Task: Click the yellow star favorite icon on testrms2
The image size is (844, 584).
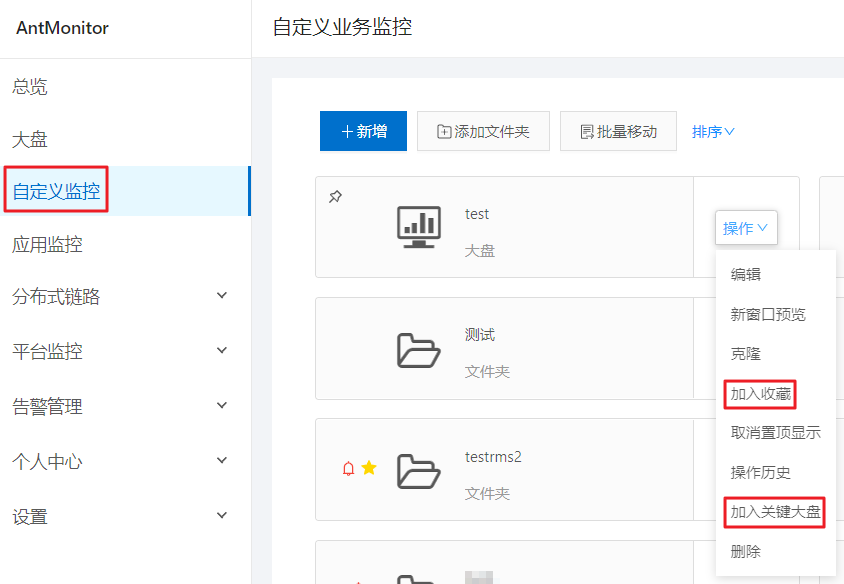Action: click(x=369, y=468)
